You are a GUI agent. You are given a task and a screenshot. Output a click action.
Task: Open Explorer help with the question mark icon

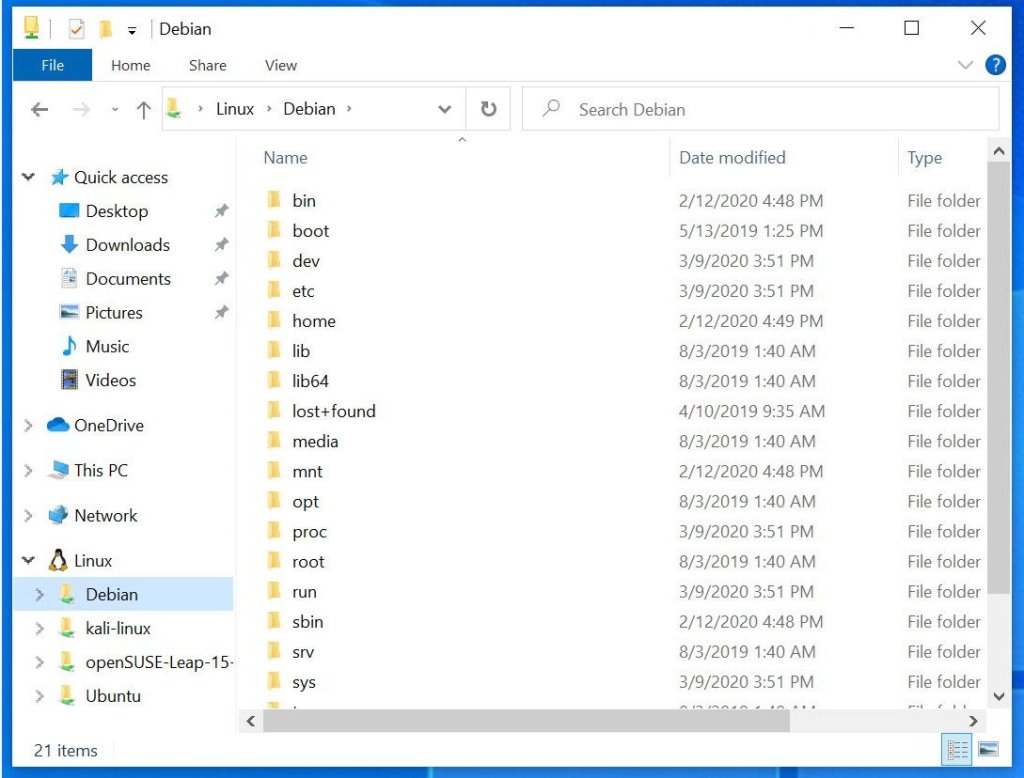996,65
